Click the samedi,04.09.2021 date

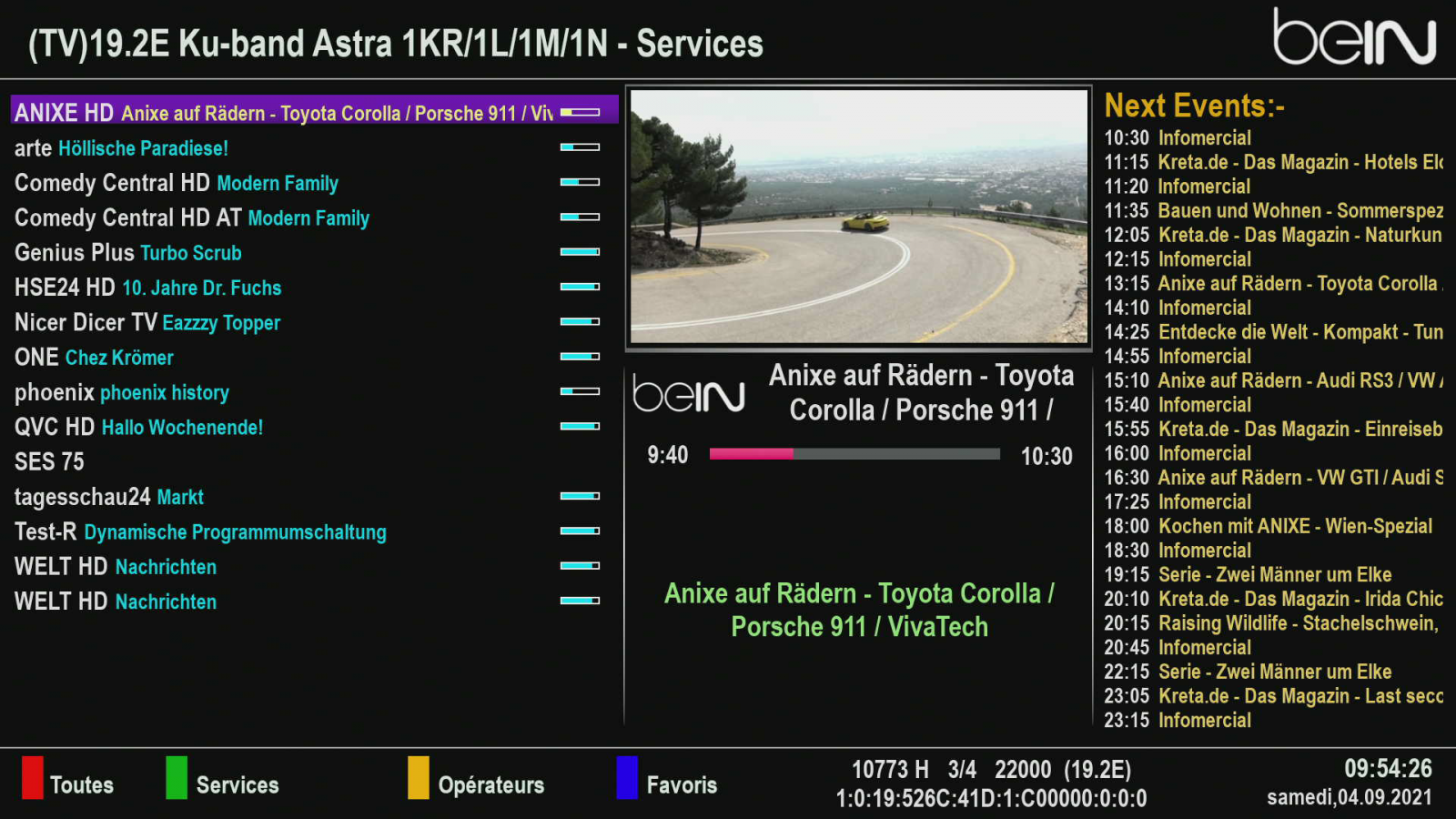click(x=1350, y=797)
